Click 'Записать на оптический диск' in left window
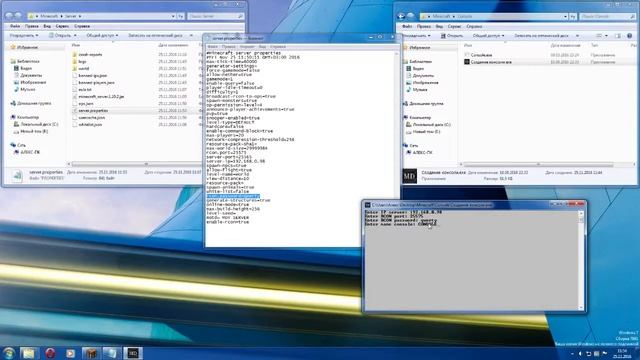The height and width of the screenshot is (360, 640). tap(155, 36)
